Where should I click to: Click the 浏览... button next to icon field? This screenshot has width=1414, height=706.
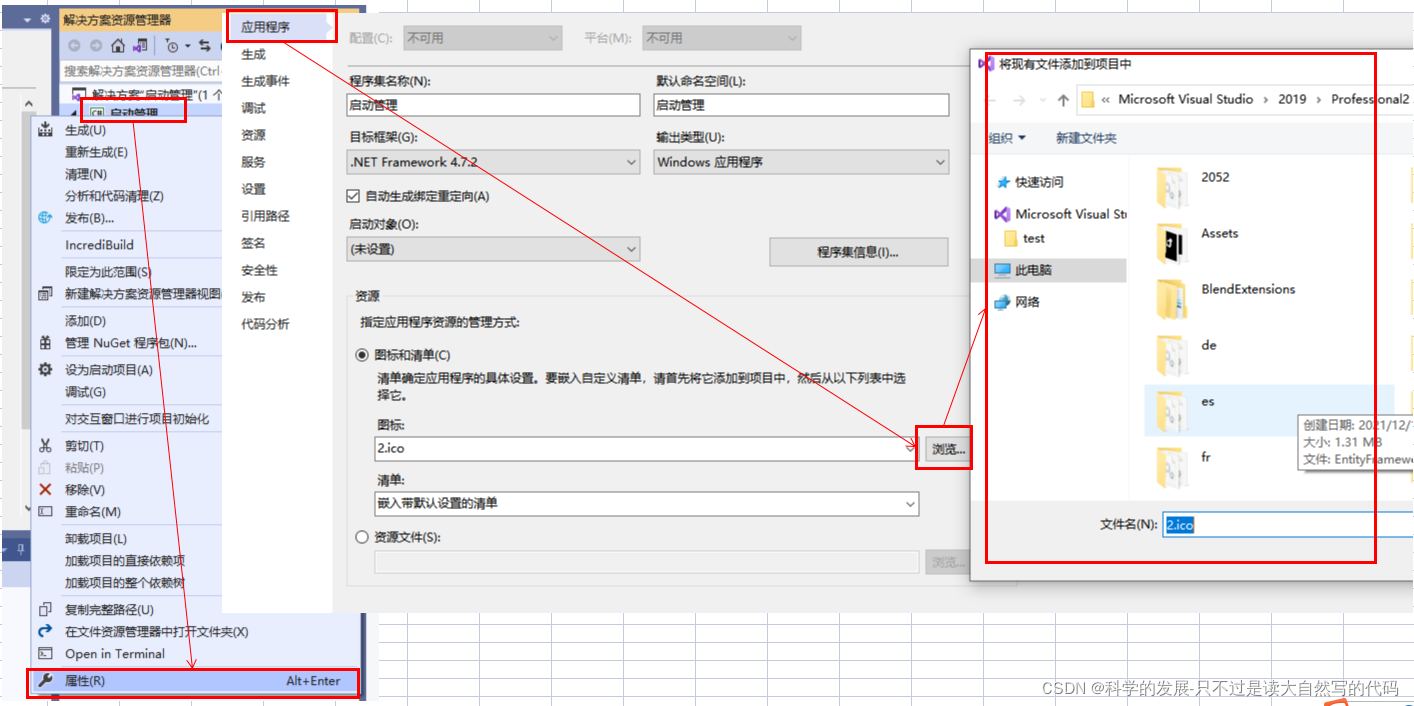point(948,449)
